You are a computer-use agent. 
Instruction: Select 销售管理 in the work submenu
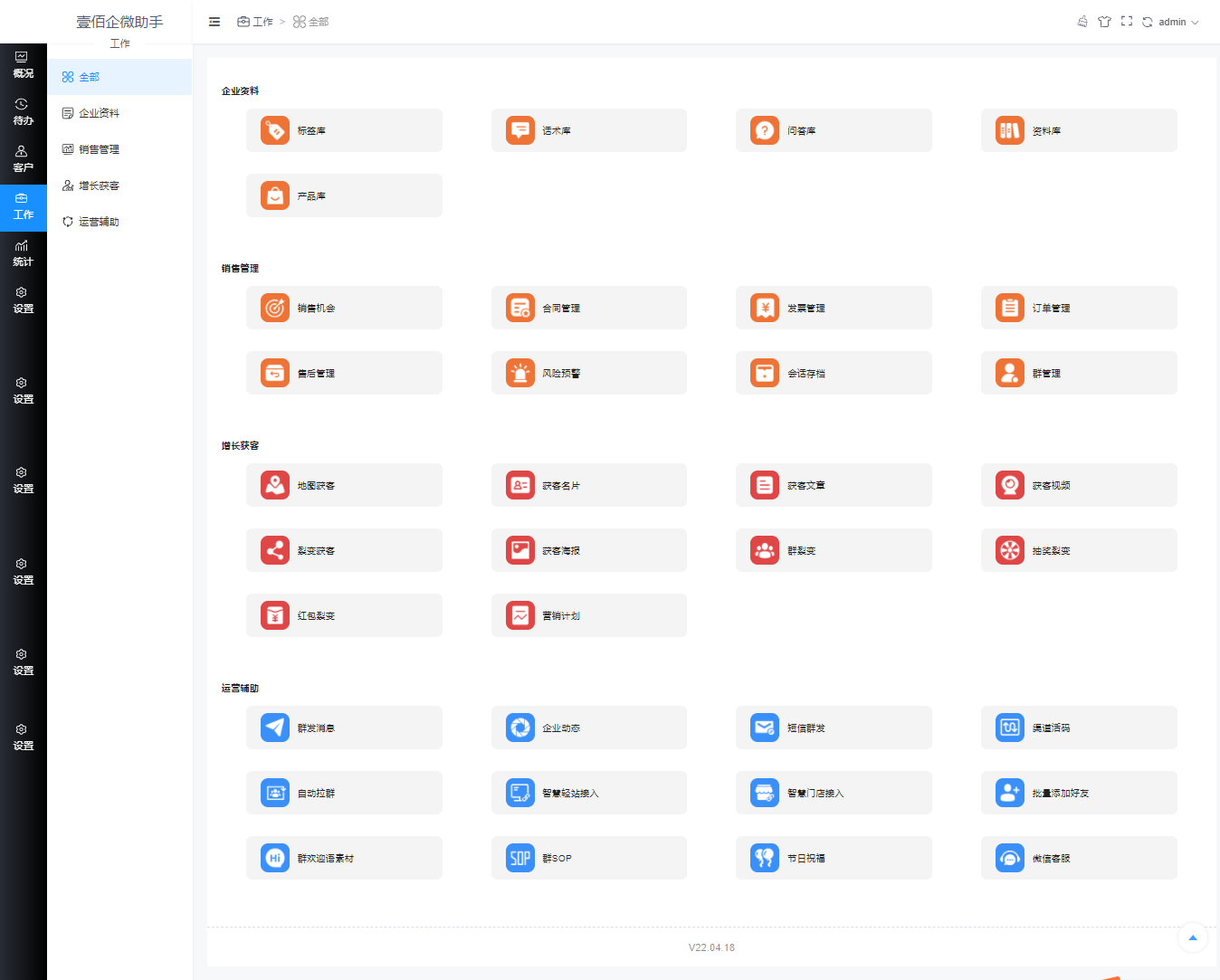click(119, 149)
